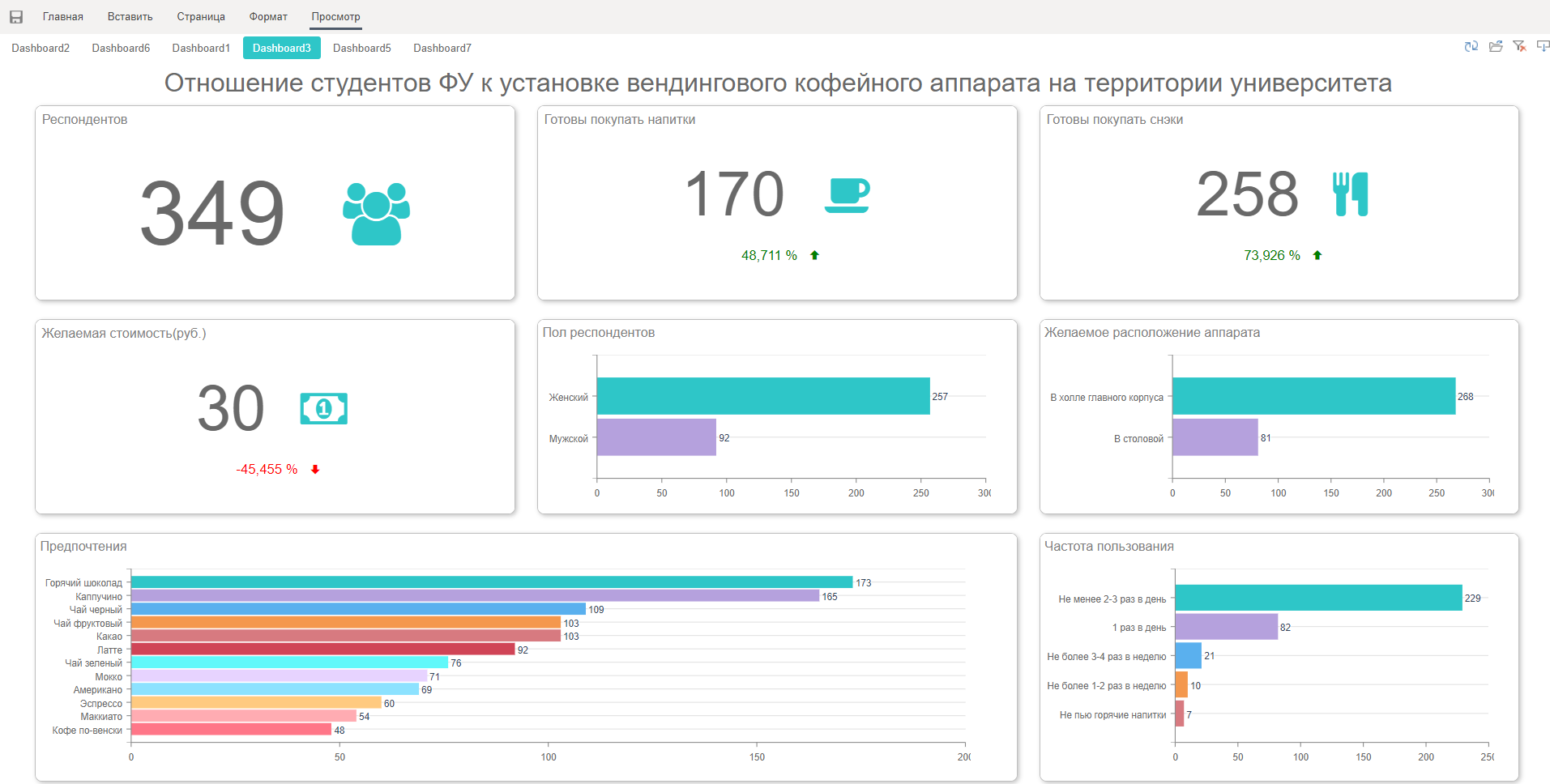This screenshot has height=784, width=1550.
Task: Open the Dashboard7 tab
Action: click(x=442, y=49)
